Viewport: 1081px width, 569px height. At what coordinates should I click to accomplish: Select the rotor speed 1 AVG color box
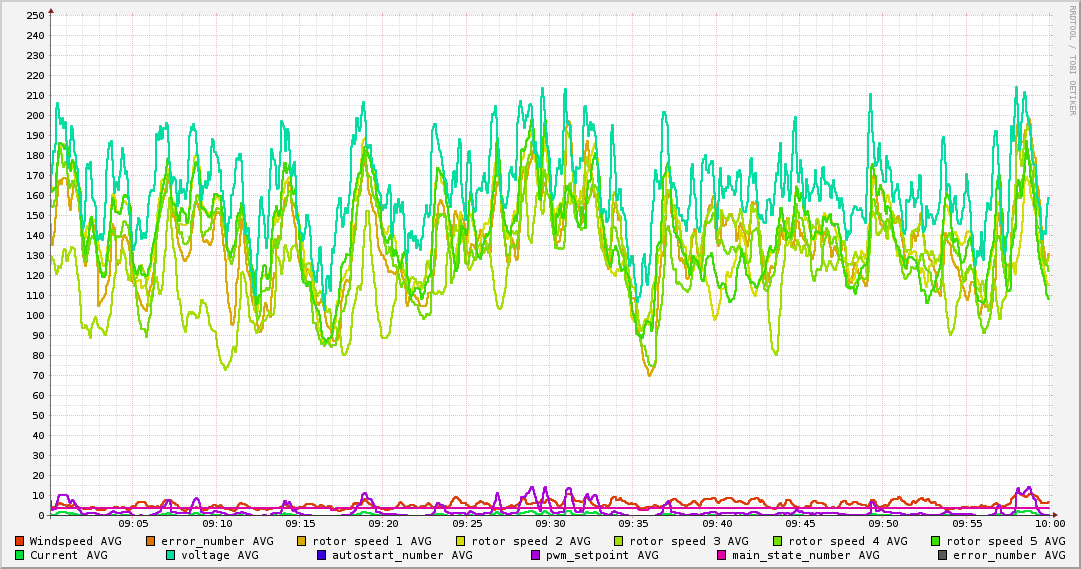click(x=303, y=541)
